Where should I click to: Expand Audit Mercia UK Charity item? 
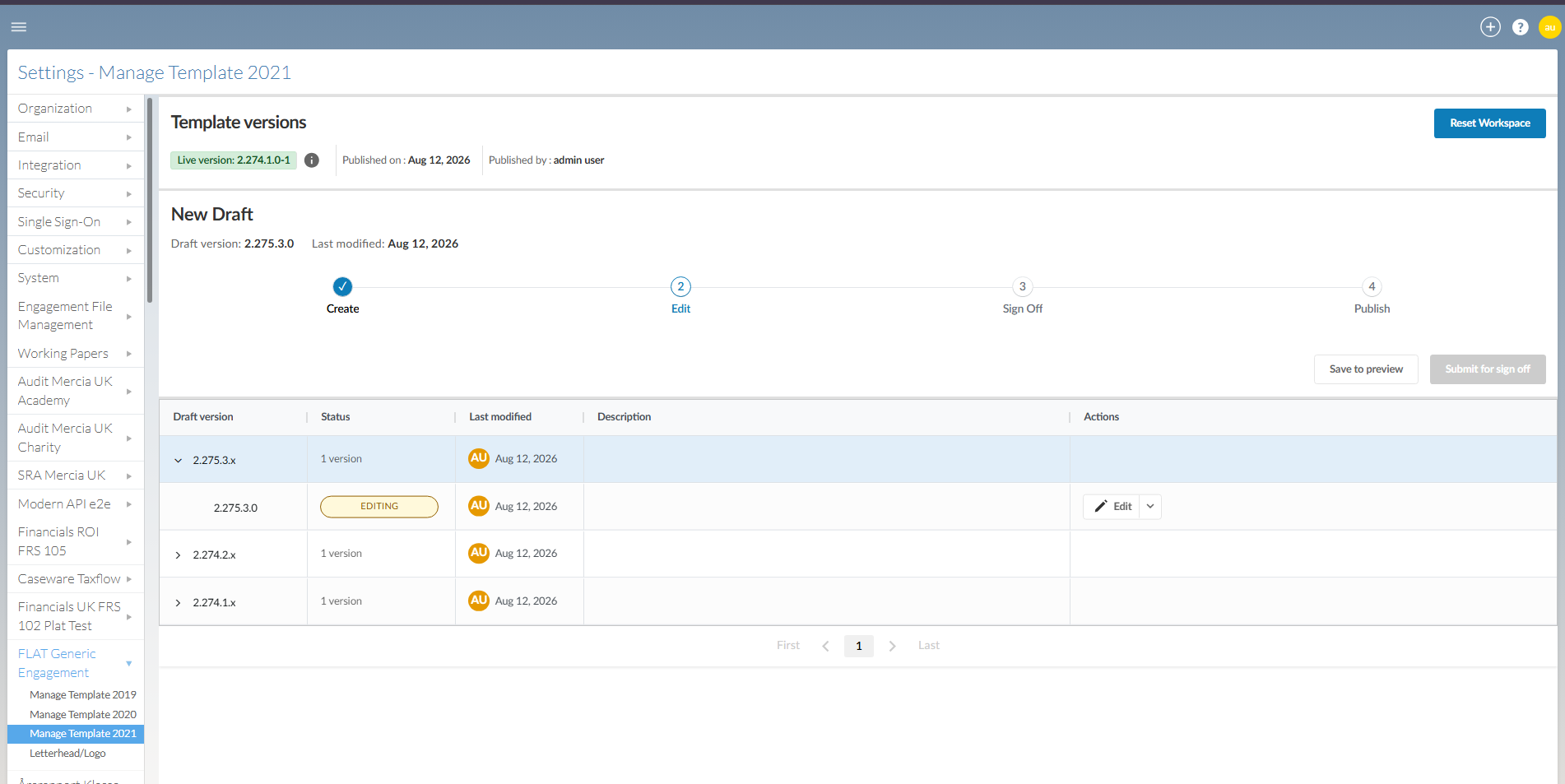click(x=76, y=438)
